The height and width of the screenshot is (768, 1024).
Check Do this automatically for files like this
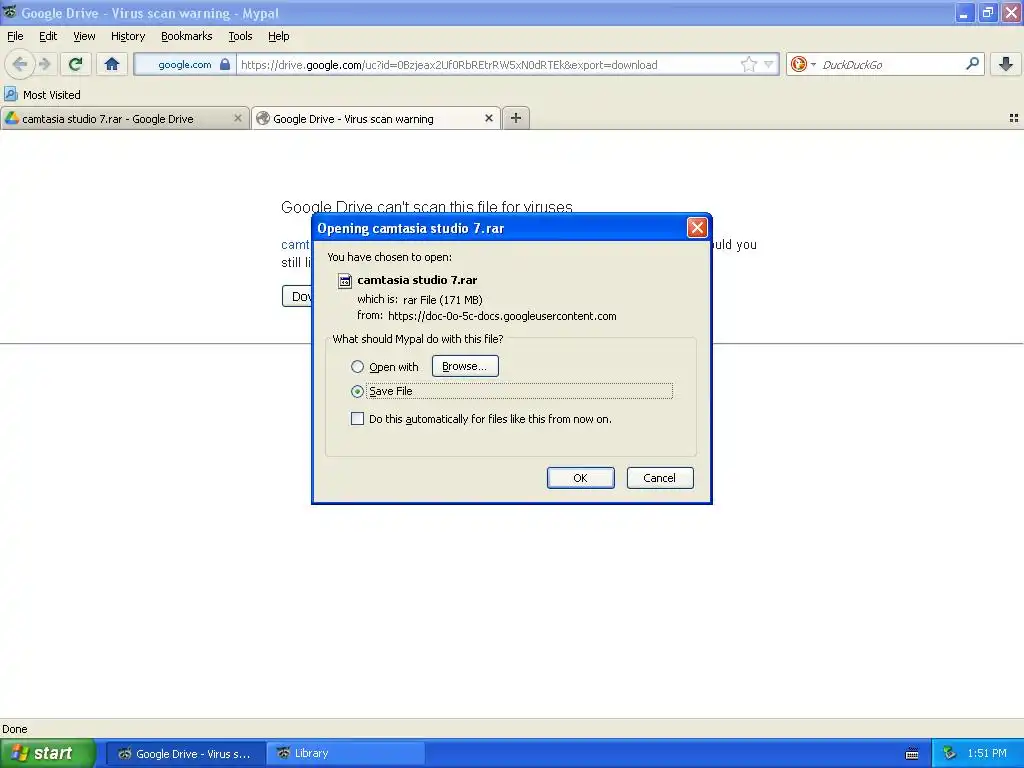pos(357,419)
